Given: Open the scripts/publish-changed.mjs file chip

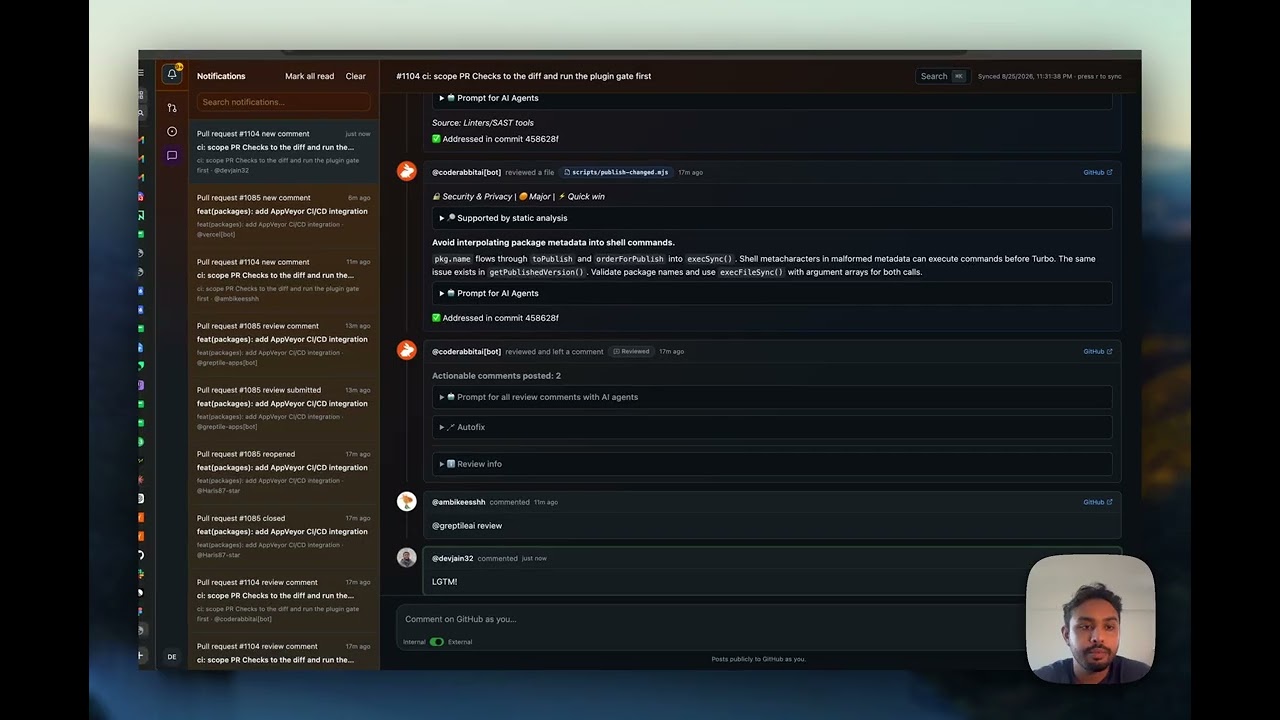Looking at the screenshot, I should tap(616, 172).
